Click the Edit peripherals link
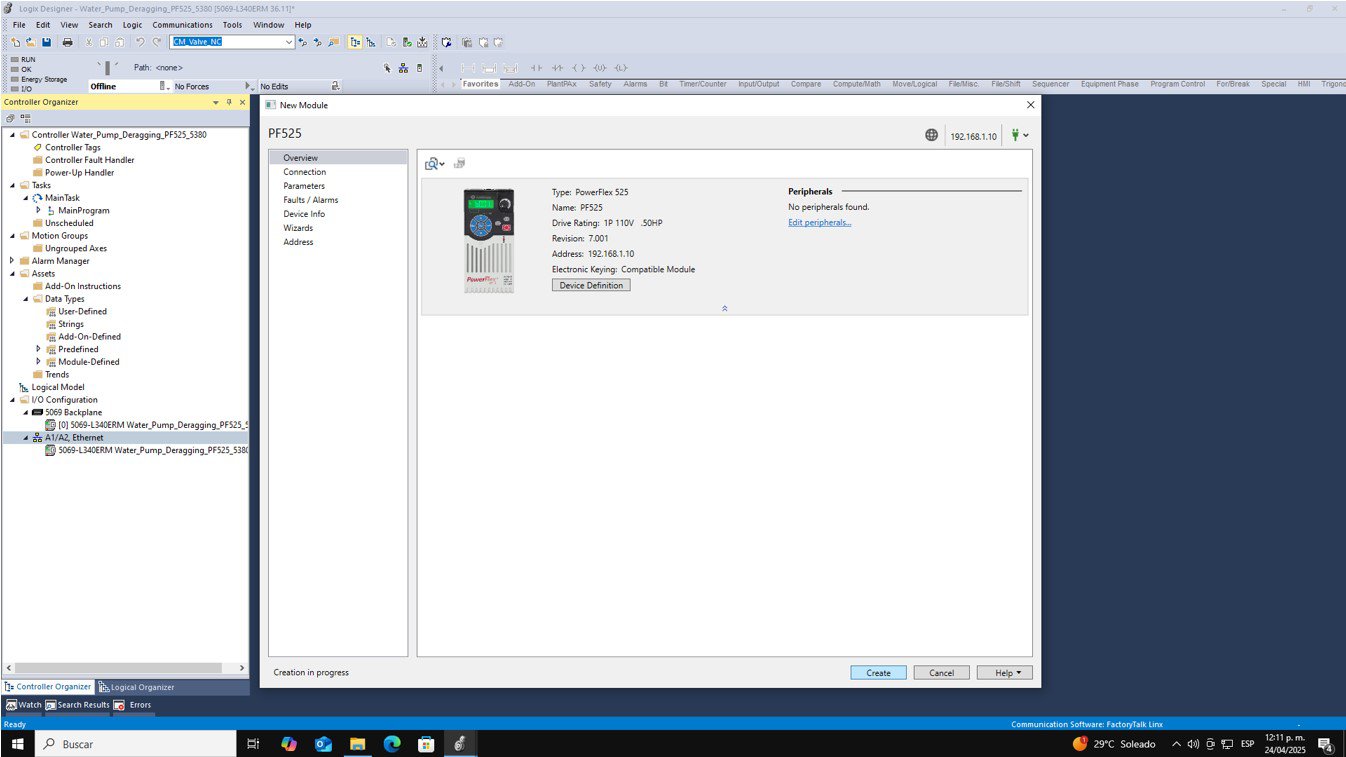Screen dimensions: 1346x757 (820, 222)
